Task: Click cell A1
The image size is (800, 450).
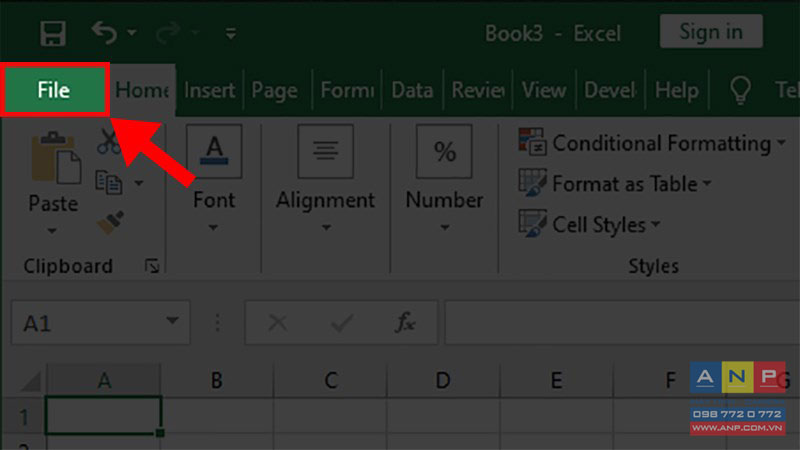Action: coord(104,415)
